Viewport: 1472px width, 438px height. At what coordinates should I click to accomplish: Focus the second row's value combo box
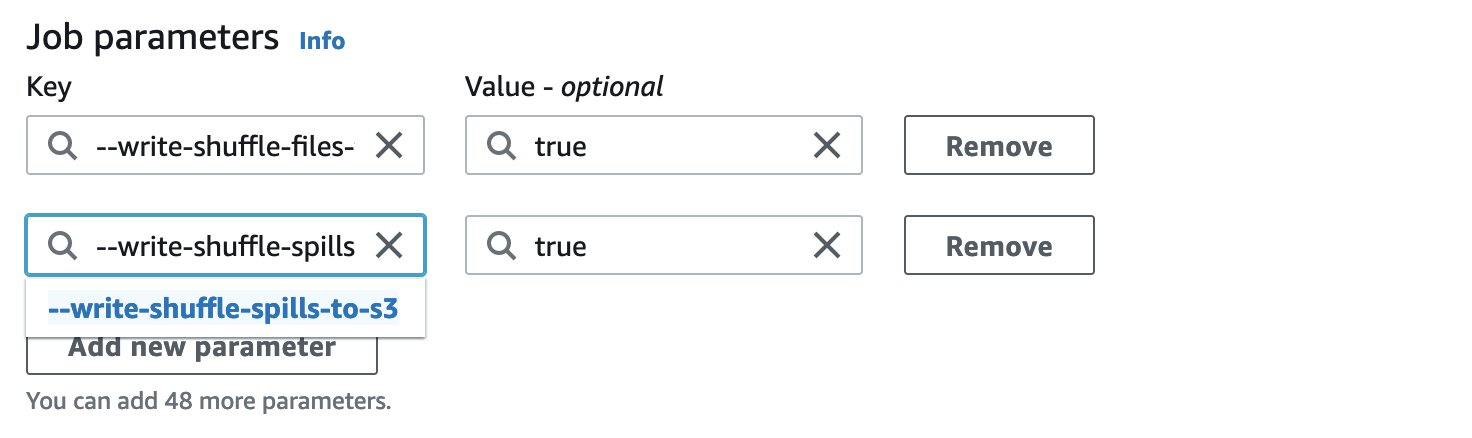click(x=664, y=246)
